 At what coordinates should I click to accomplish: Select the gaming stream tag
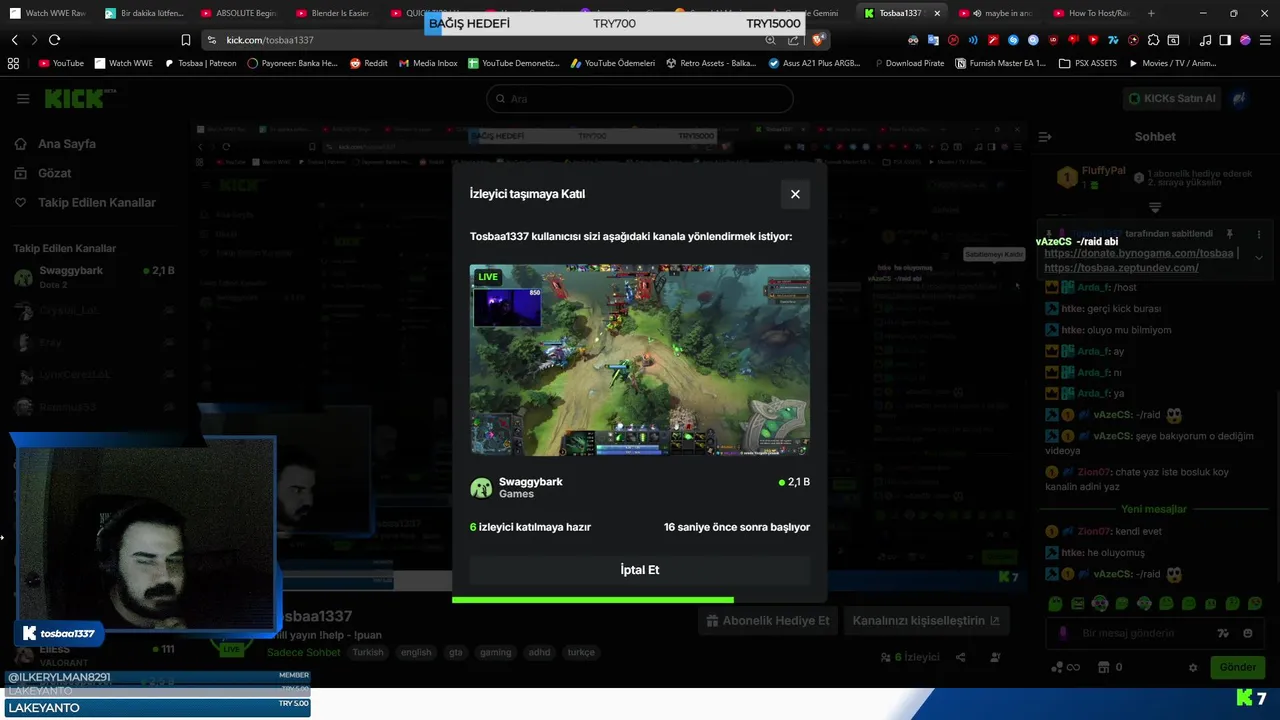tap(495, 652)
